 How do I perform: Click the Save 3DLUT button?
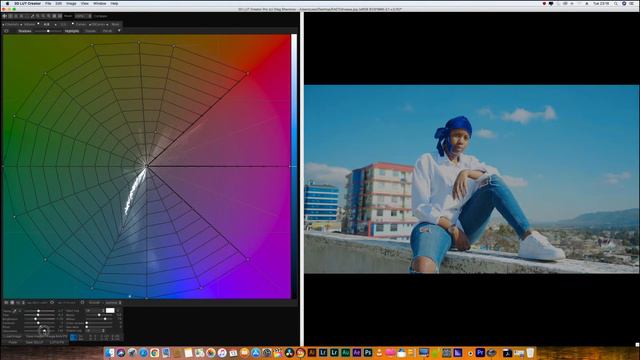coord(35,342)
